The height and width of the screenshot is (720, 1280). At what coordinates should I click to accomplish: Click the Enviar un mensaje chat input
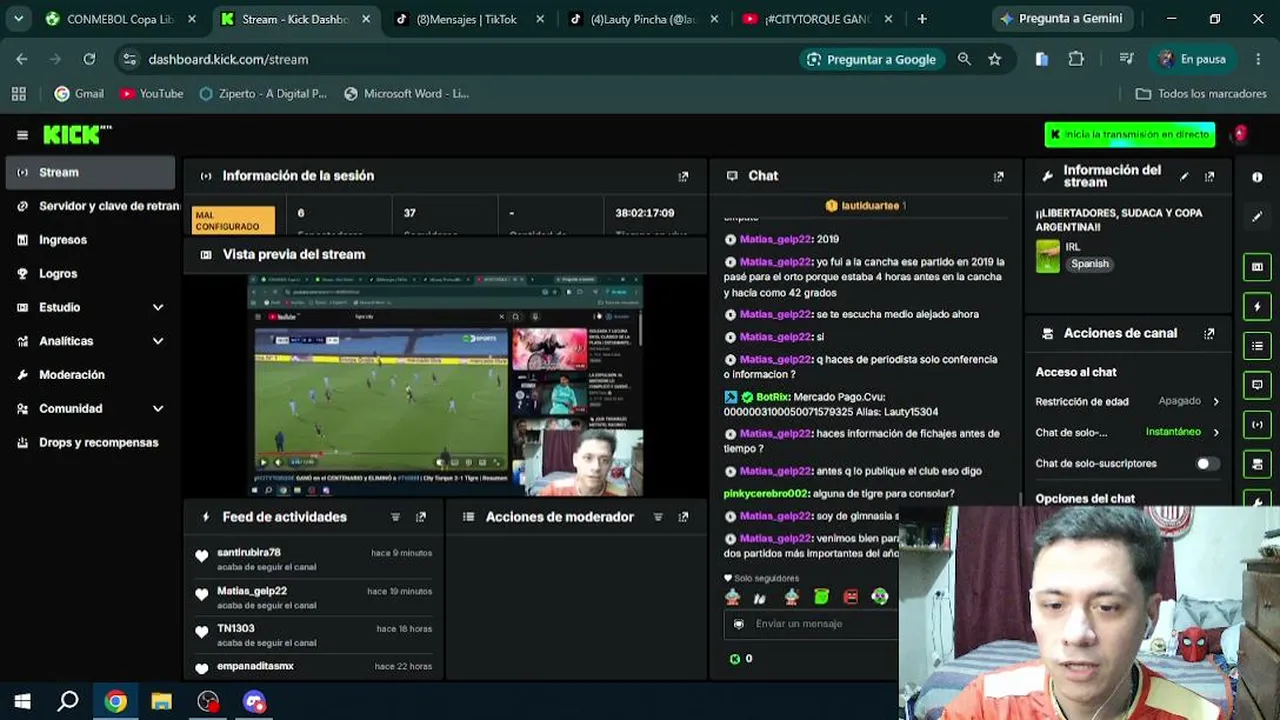(812, 624)
